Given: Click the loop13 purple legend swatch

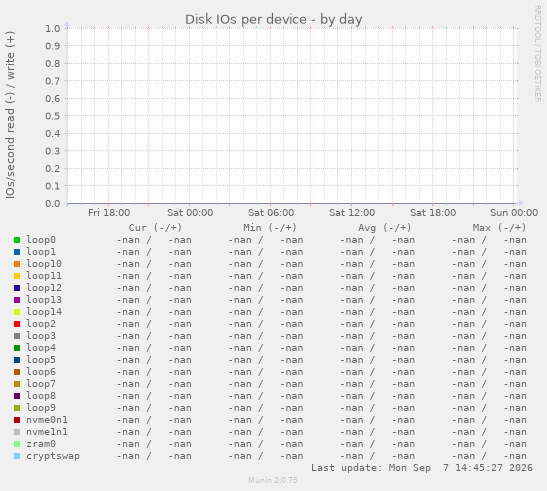Looking at the screenshot, I should click(x=17, y=300).
